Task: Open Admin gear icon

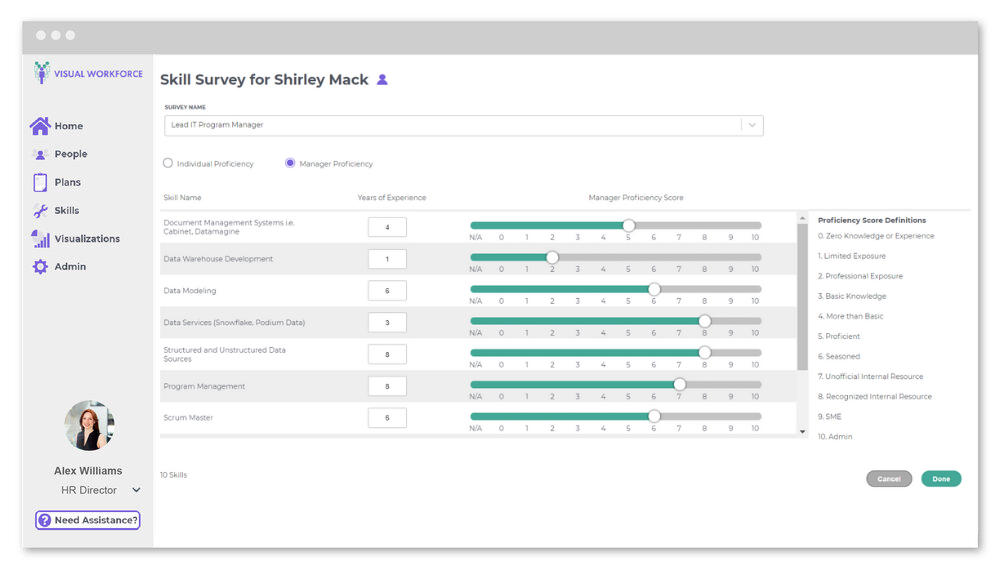Action: 40,267
